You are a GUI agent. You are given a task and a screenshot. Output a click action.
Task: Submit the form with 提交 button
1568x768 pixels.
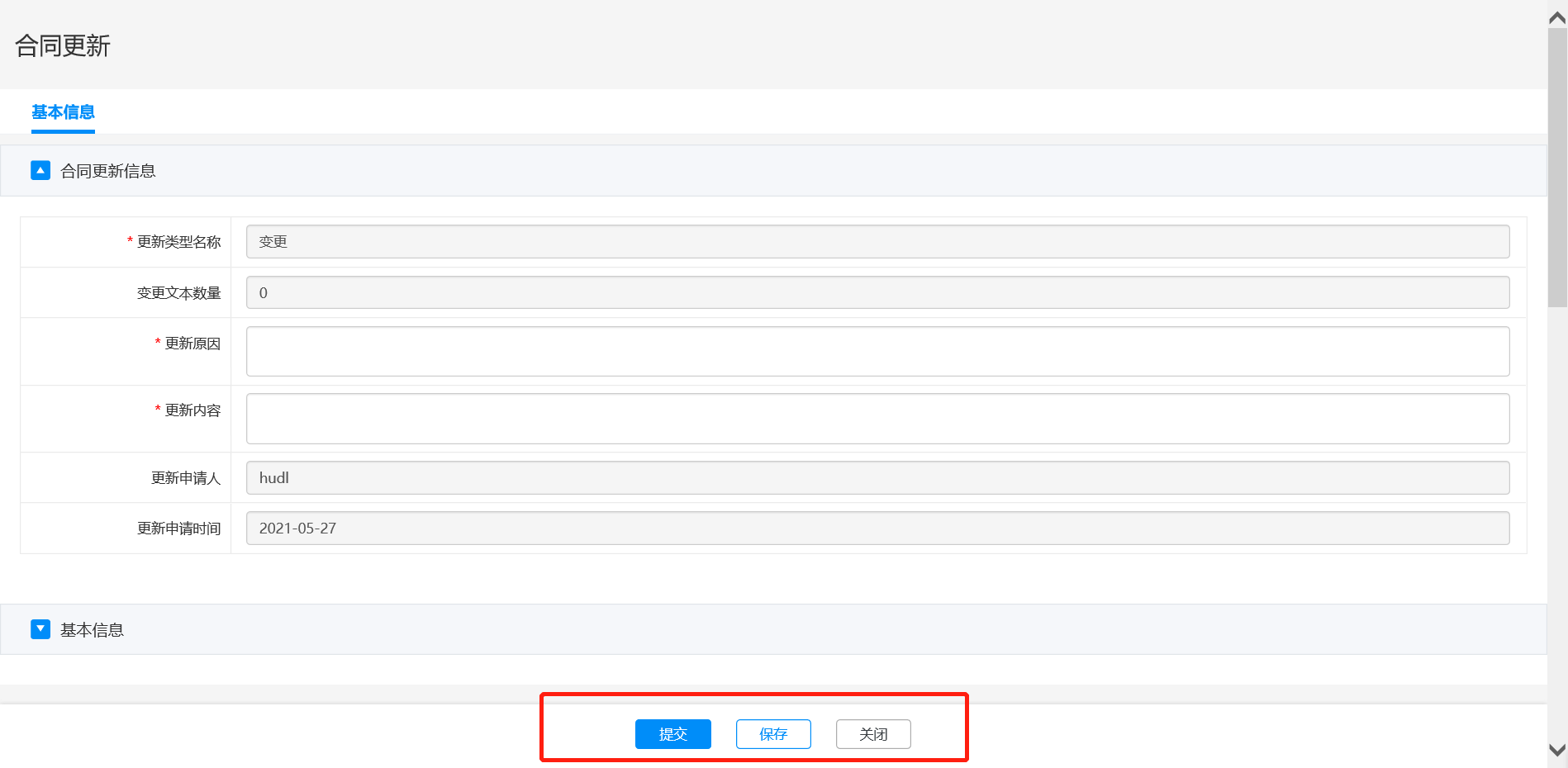(x=672, y=734)
